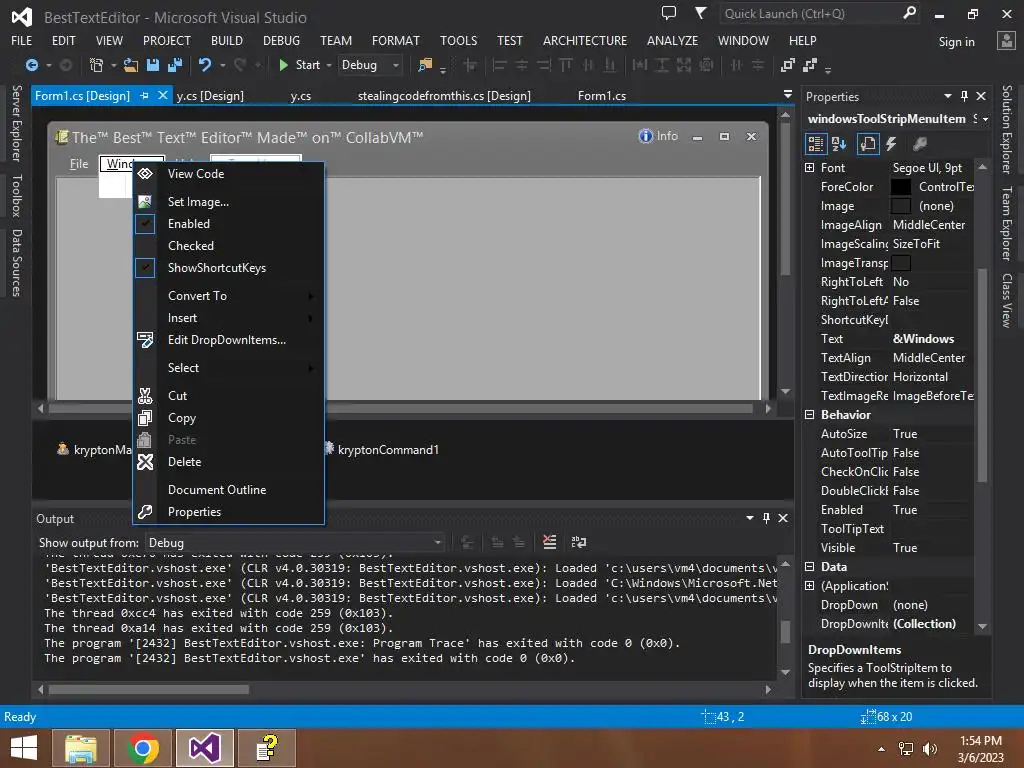
Task: Choose View Code in context menu
Action: tap(229, 174)
